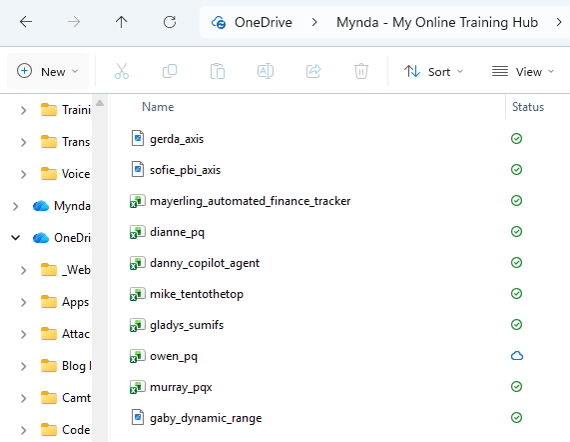Screen dimensions: 570x442
Task: Click the Copy icon in toolbar
Action: pyautogui.click(x=170, y=71)
